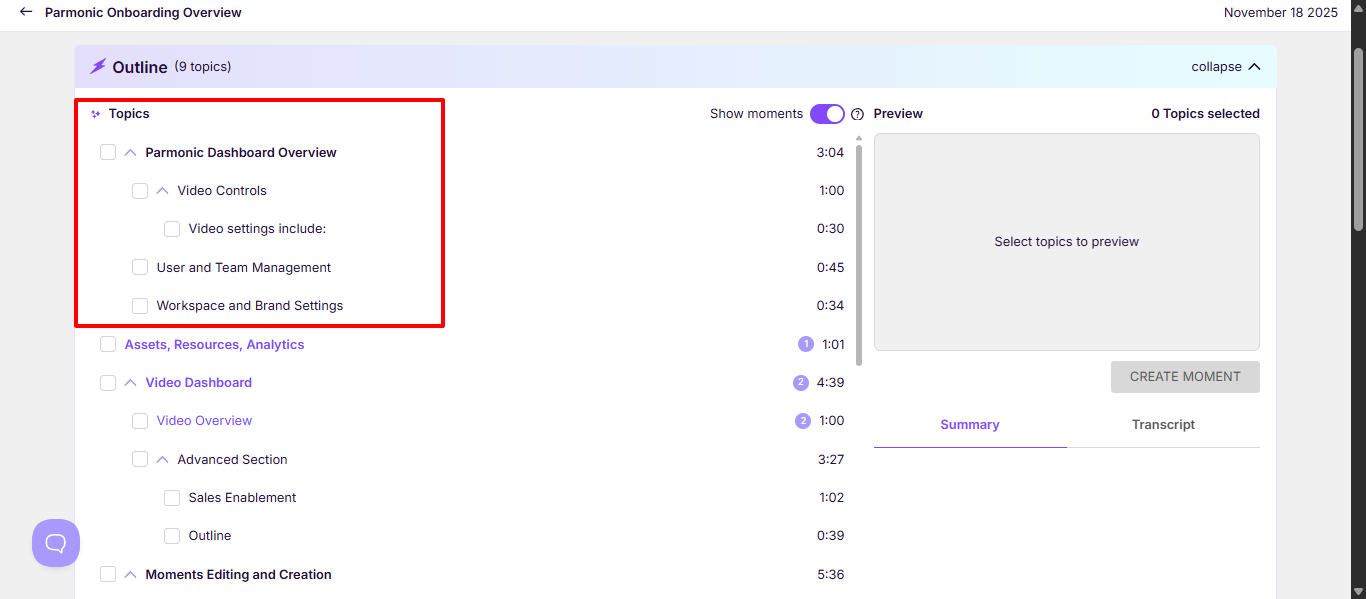This screenshot has height=599, width=1366.
Task: Click the 5:36 duration value
Action: click(830, 575)
